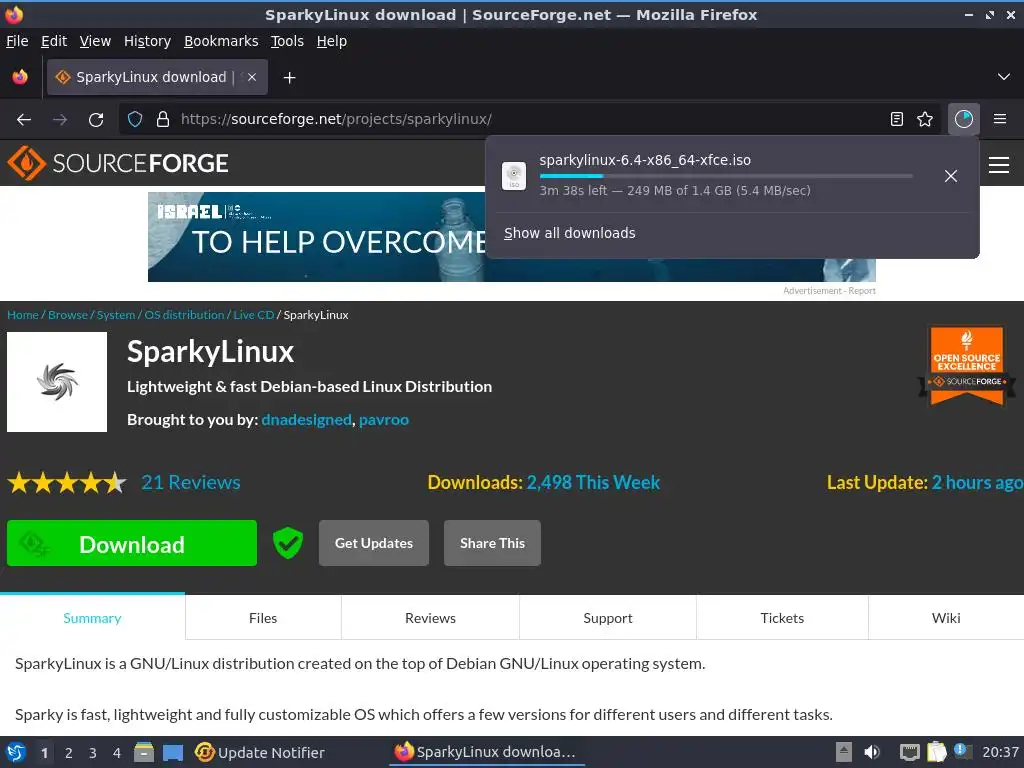Viewport: 1024px width, 768px height.
Task: Toggle reader view icon in address bar
Action: coord(897,119)
